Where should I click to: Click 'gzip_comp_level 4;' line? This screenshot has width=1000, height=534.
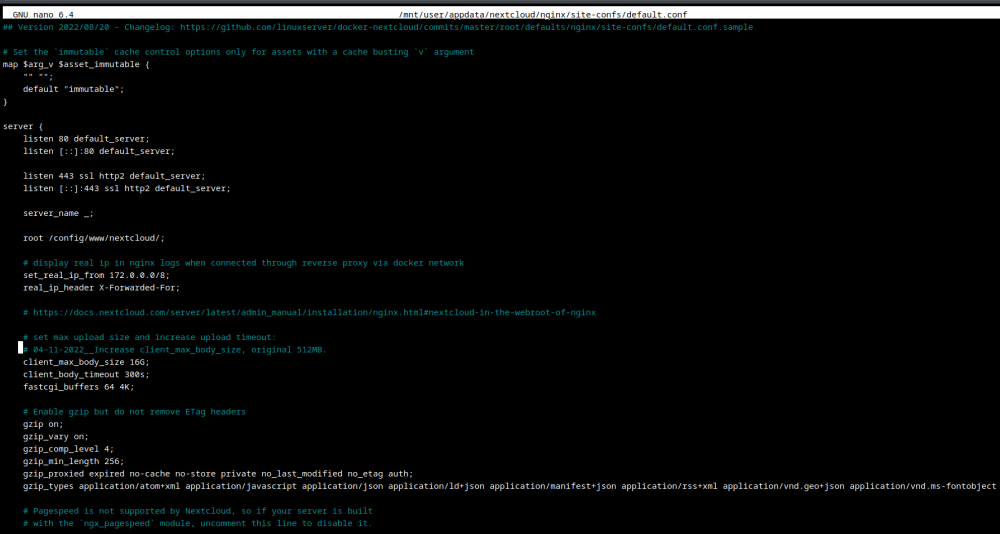(68, 449)
